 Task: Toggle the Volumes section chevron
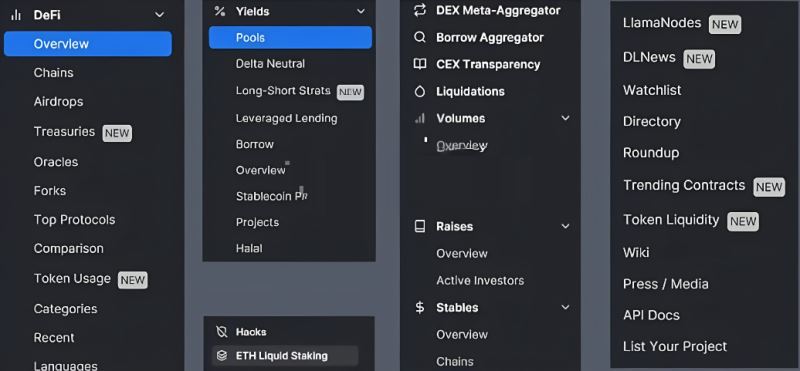tap(565, 118)
